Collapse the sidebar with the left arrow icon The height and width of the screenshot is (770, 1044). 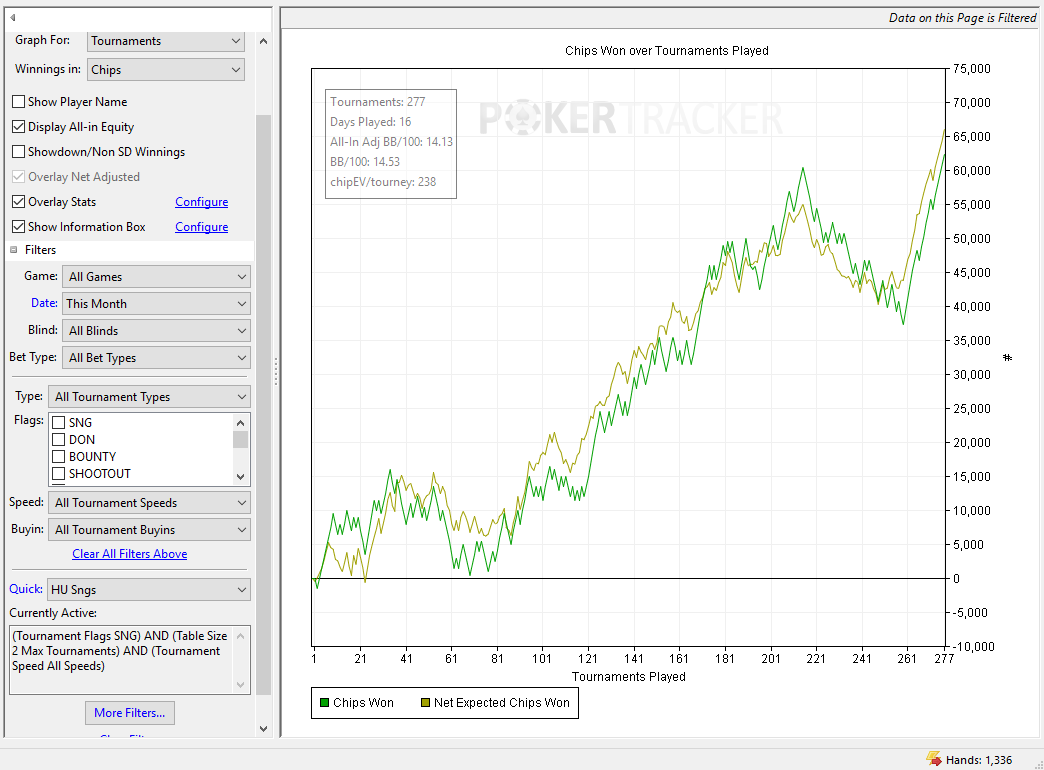[13, 17]
